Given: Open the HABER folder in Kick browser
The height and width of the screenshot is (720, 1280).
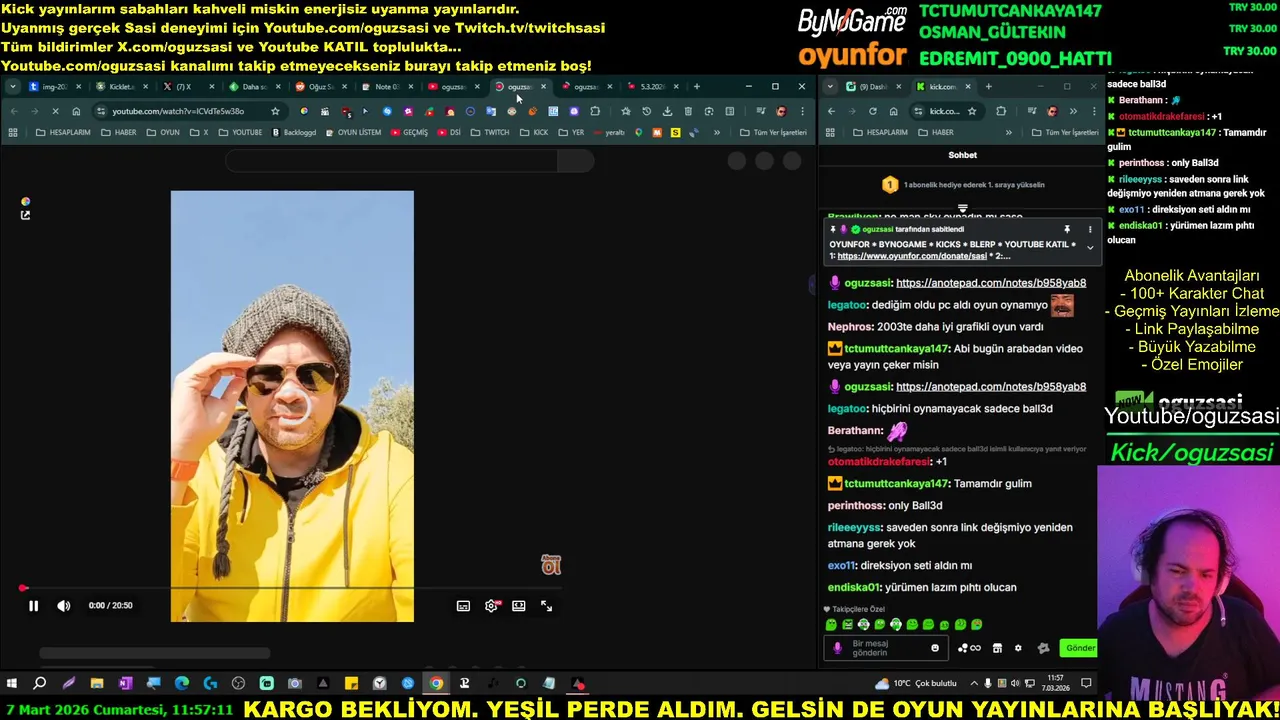Looking at the screenshot, I should pos(936,132).
